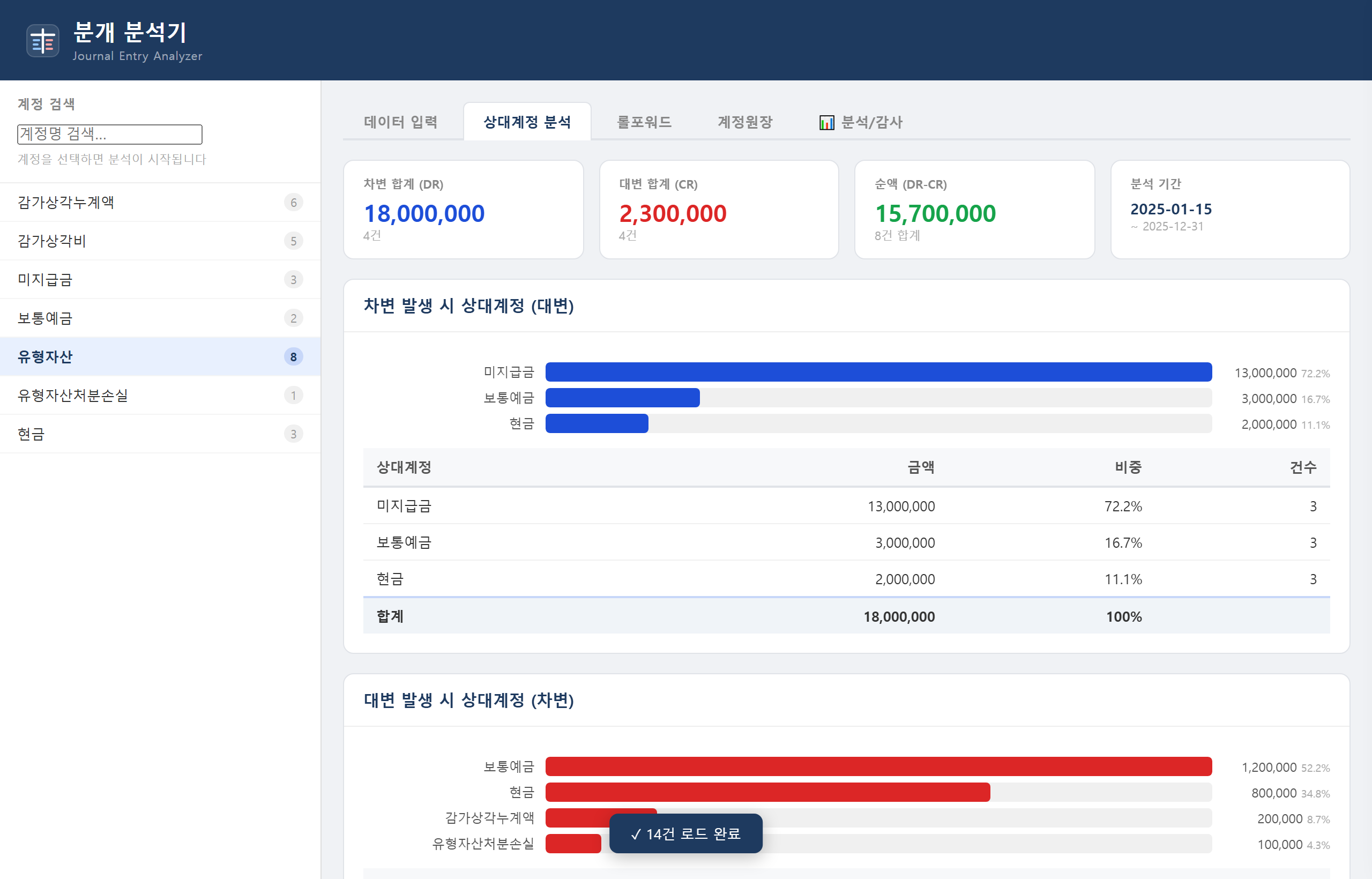
Task: Open the 데이터 입력 tab
Action: [x=401, y=122]
